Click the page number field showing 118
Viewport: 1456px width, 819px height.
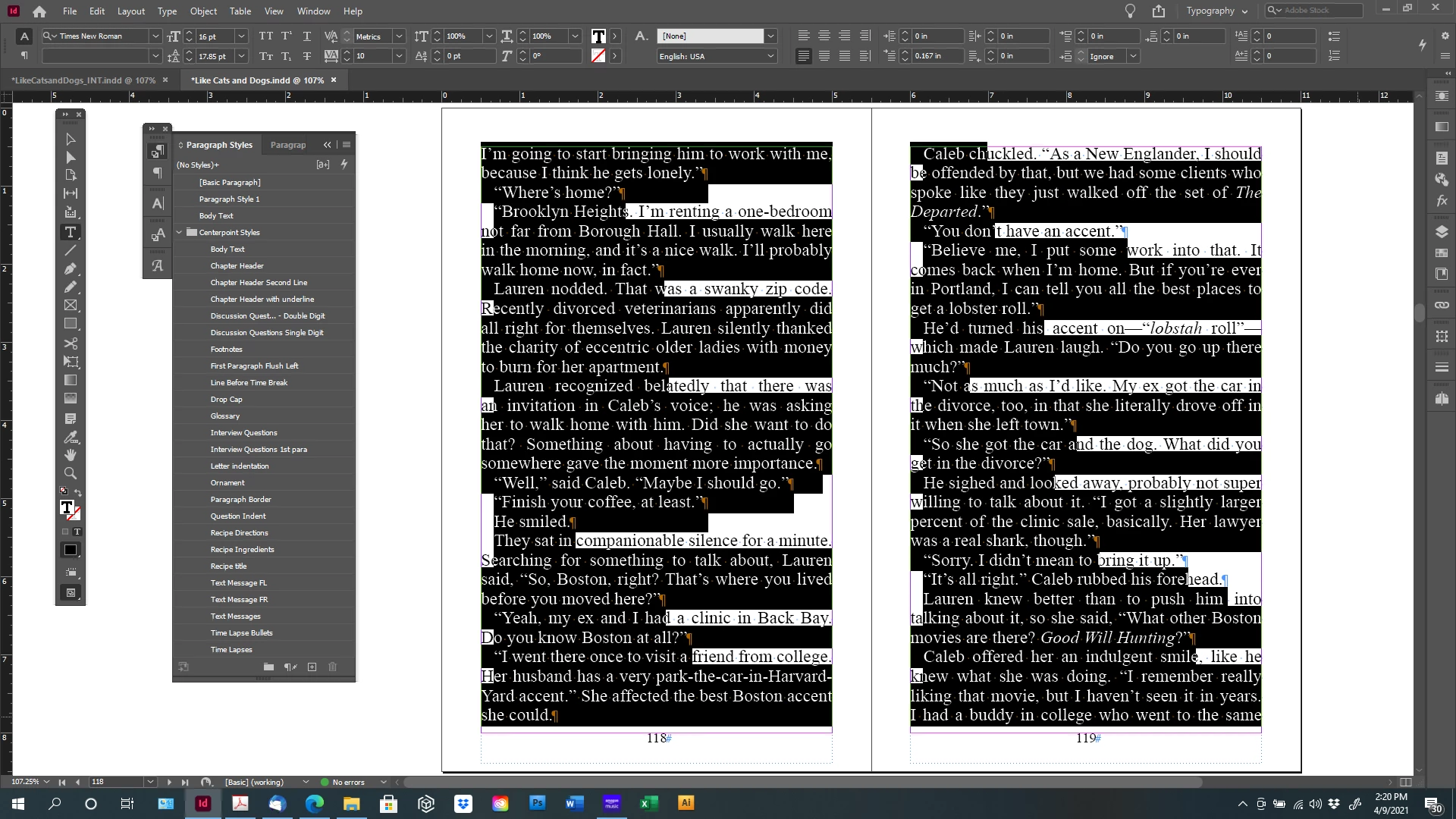pyautogui.click(x=116, y=781)
